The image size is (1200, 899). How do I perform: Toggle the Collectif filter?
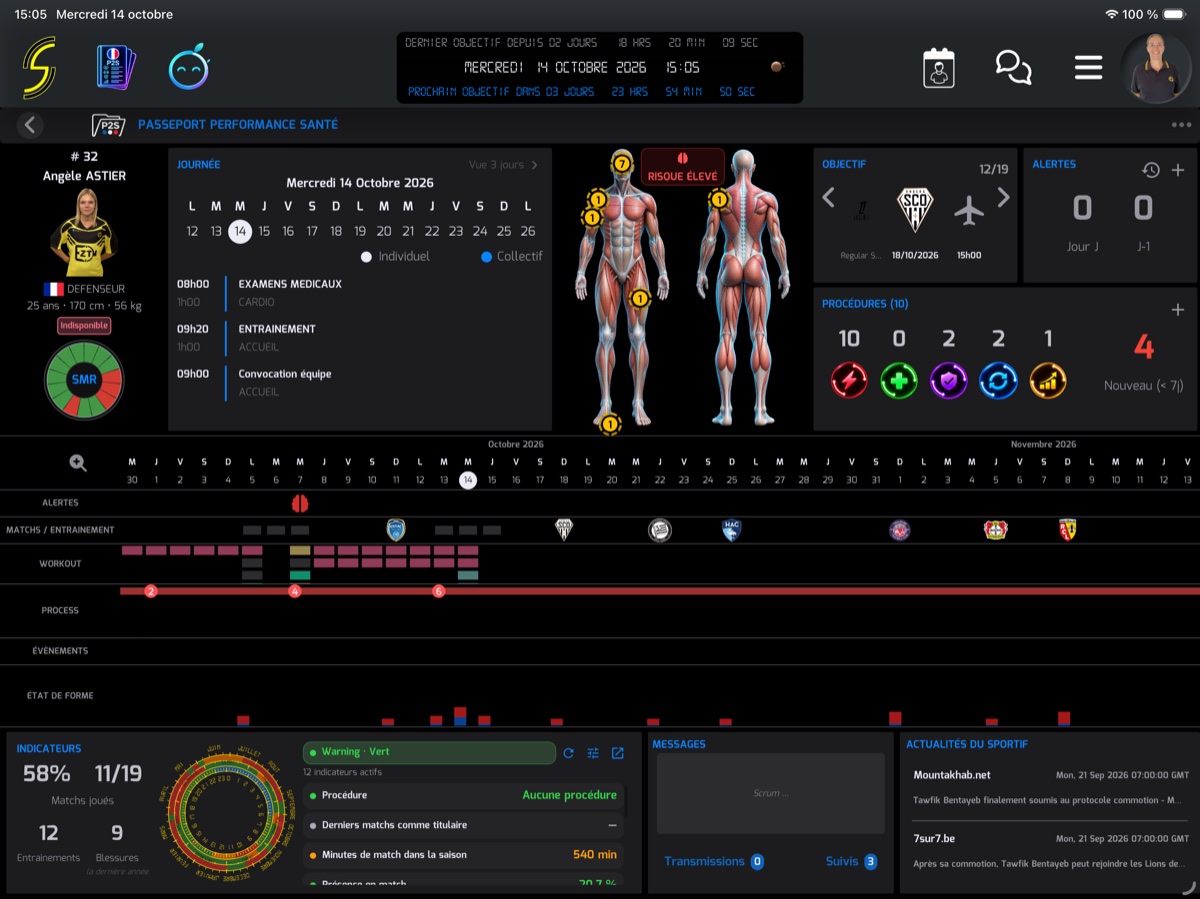(x=511, y=256)
